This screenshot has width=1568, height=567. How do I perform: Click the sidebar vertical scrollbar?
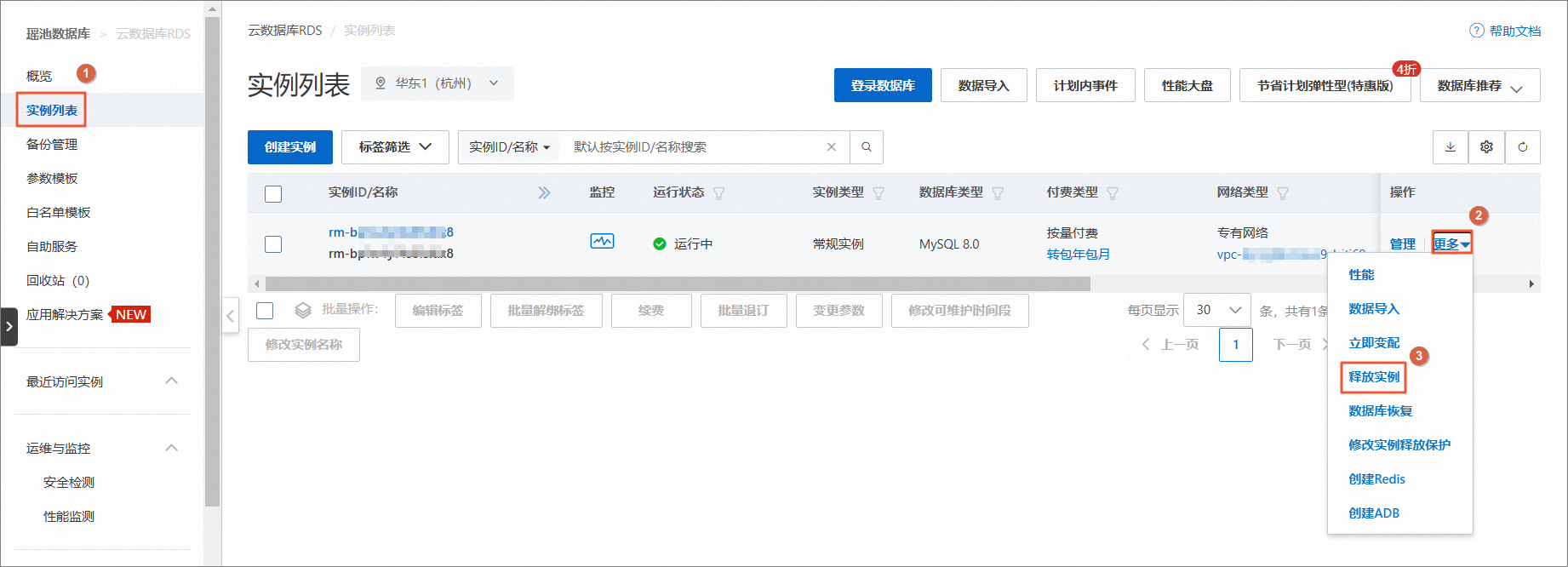212,264
